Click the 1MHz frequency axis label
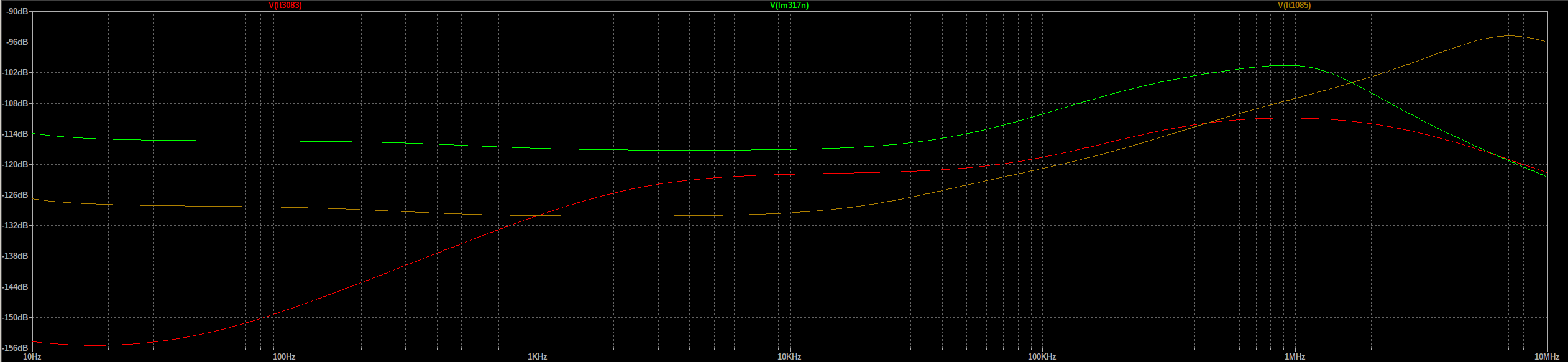Image resolution: width=1568 pixels, height=362 pixels. pos(1295,357)
